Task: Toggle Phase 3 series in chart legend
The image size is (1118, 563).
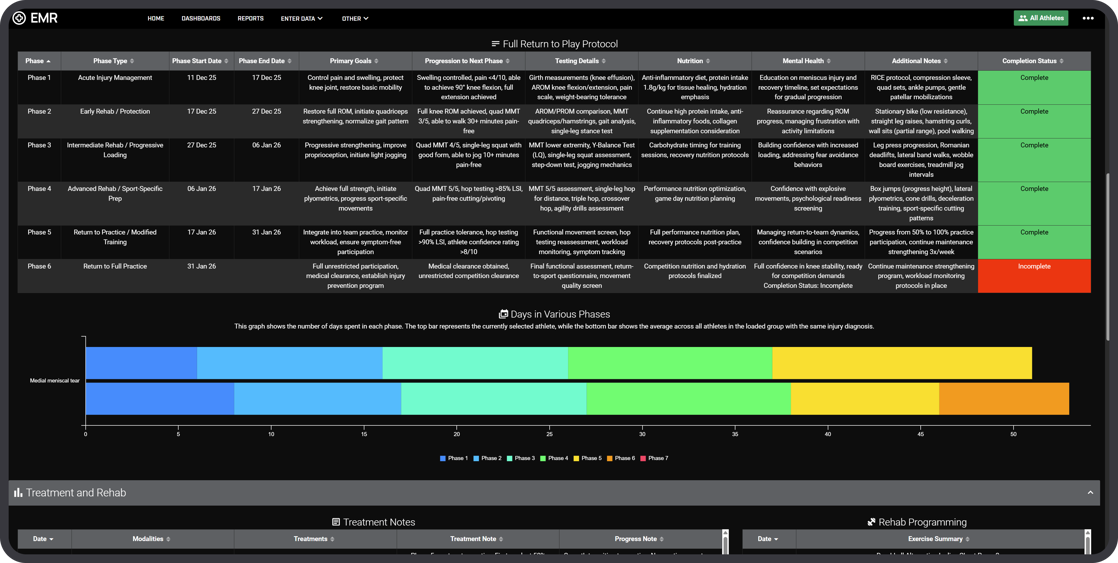Action: tap(520, 458)
